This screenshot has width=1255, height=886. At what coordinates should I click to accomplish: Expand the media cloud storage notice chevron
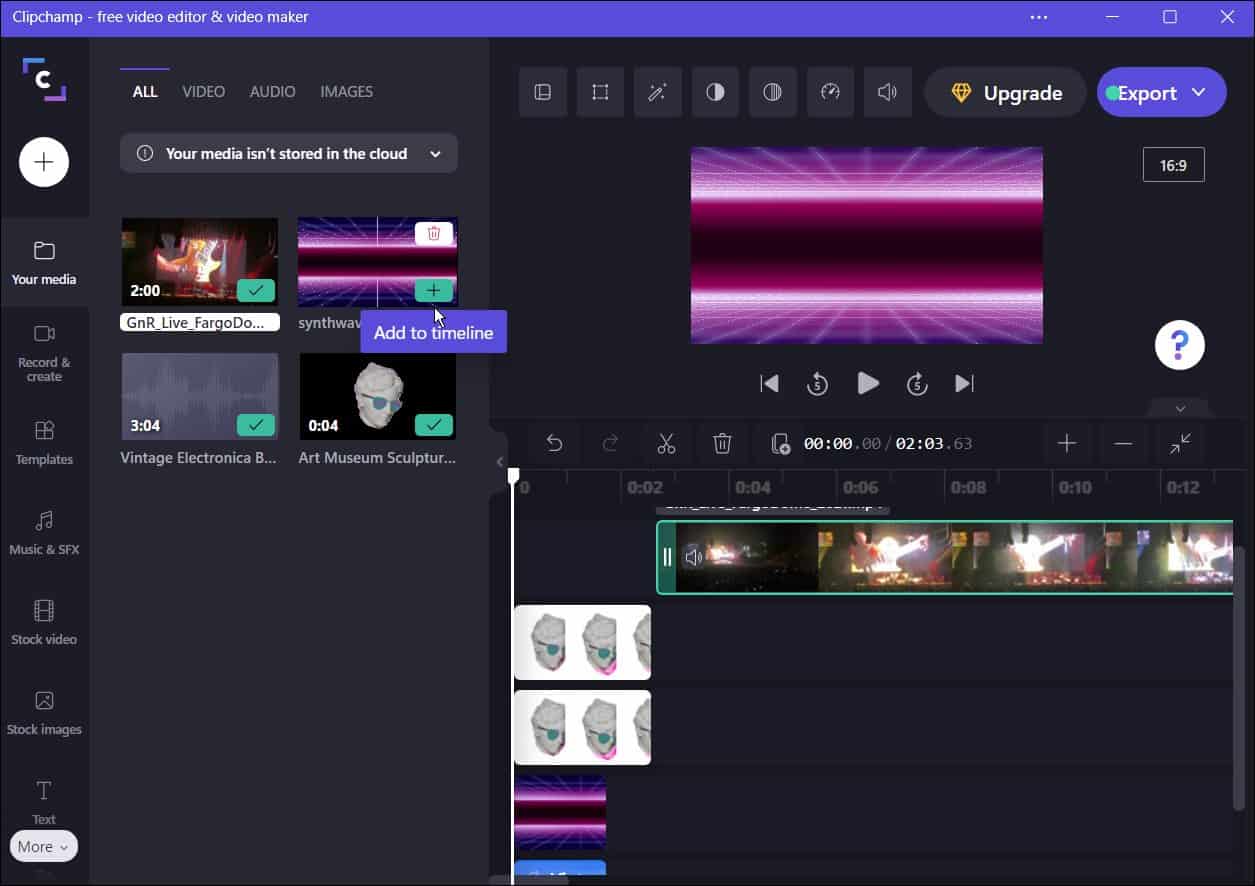coord(435,153)
